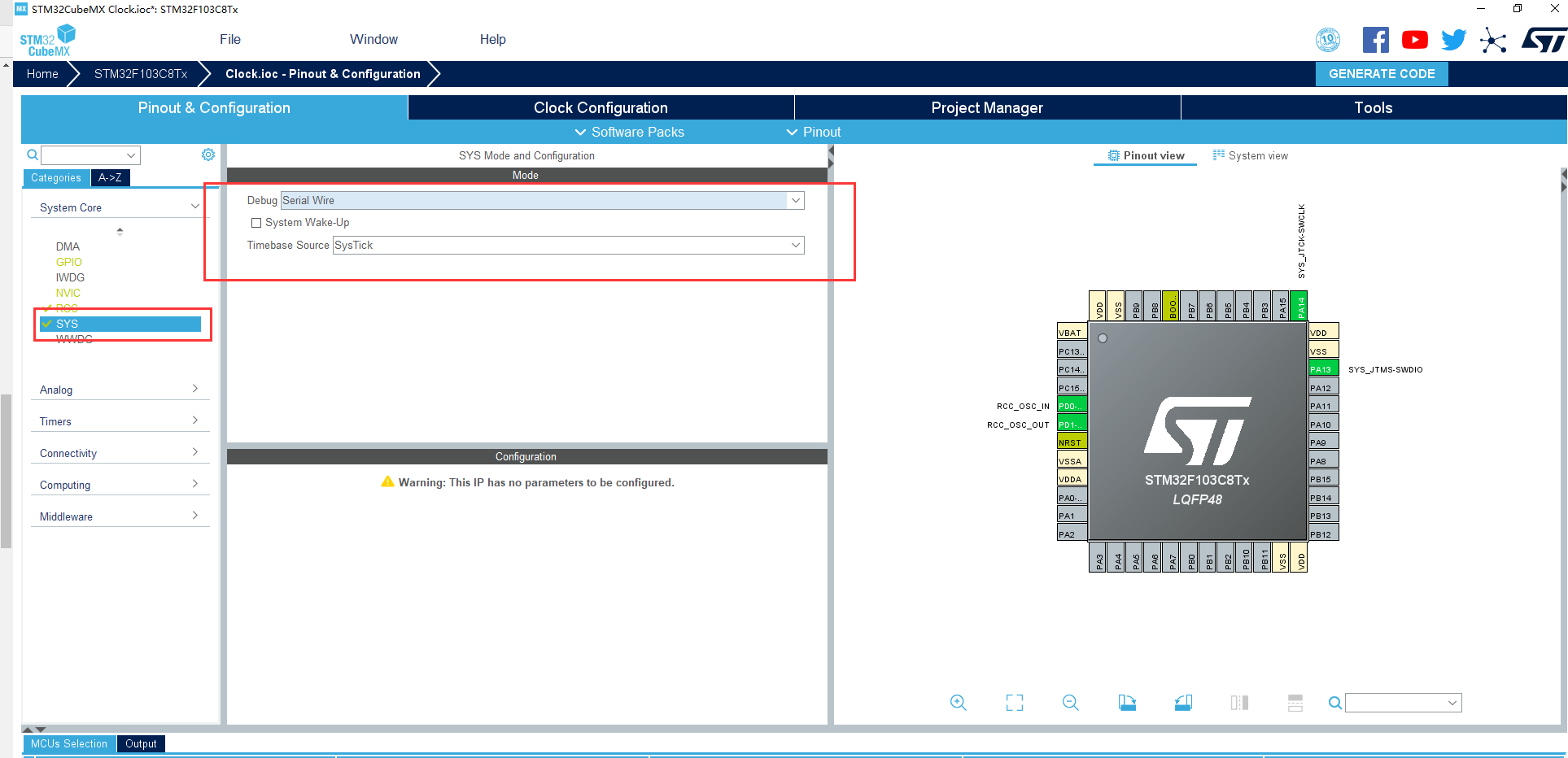Open the categories settings gear
Screen dimensions: 1568x758
point(208,155)
